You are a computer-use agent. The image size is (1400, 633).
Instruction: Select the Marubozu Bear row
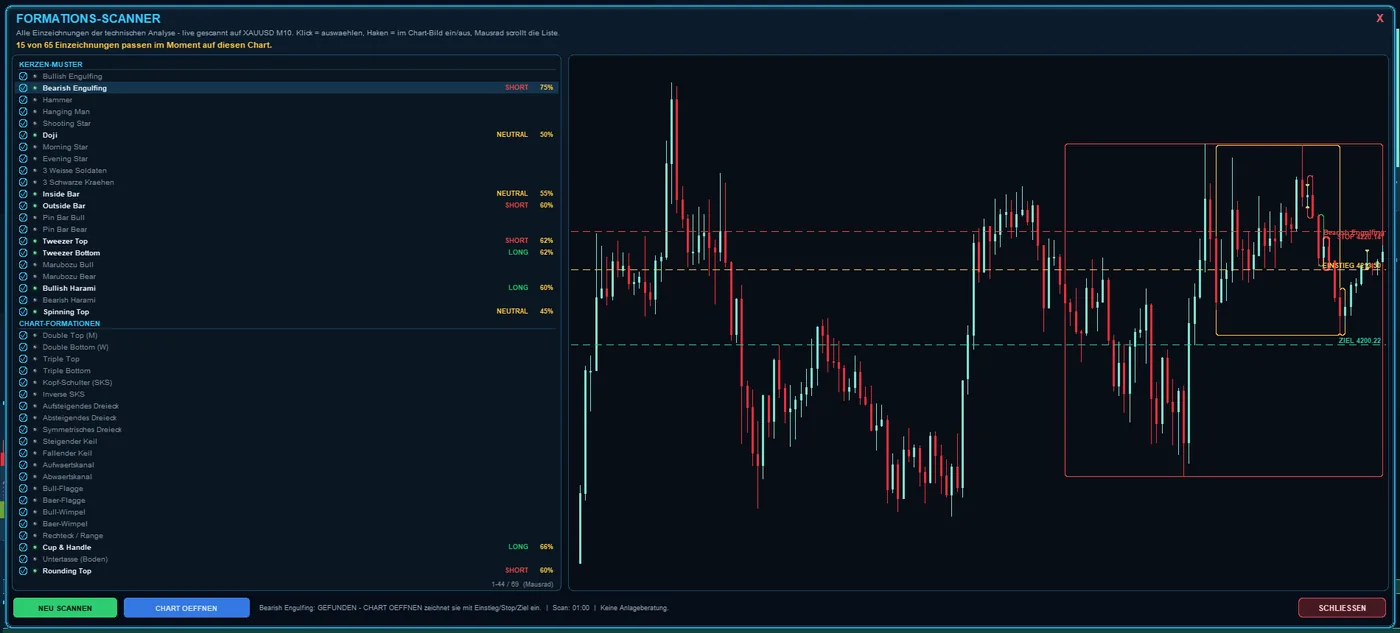(286, 276)
